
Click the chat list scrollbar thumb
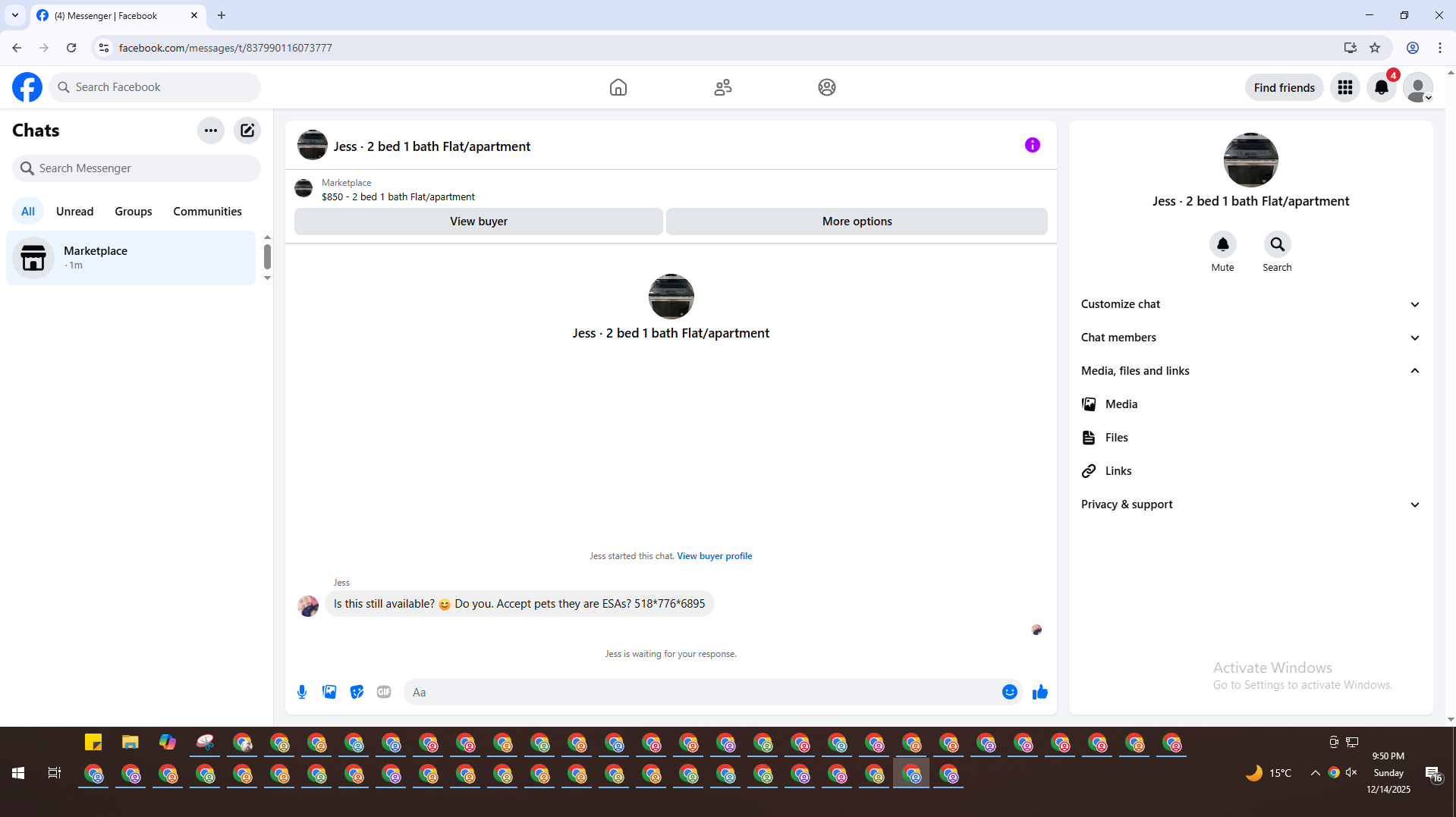pyautogui.click(x=267, y=256)
